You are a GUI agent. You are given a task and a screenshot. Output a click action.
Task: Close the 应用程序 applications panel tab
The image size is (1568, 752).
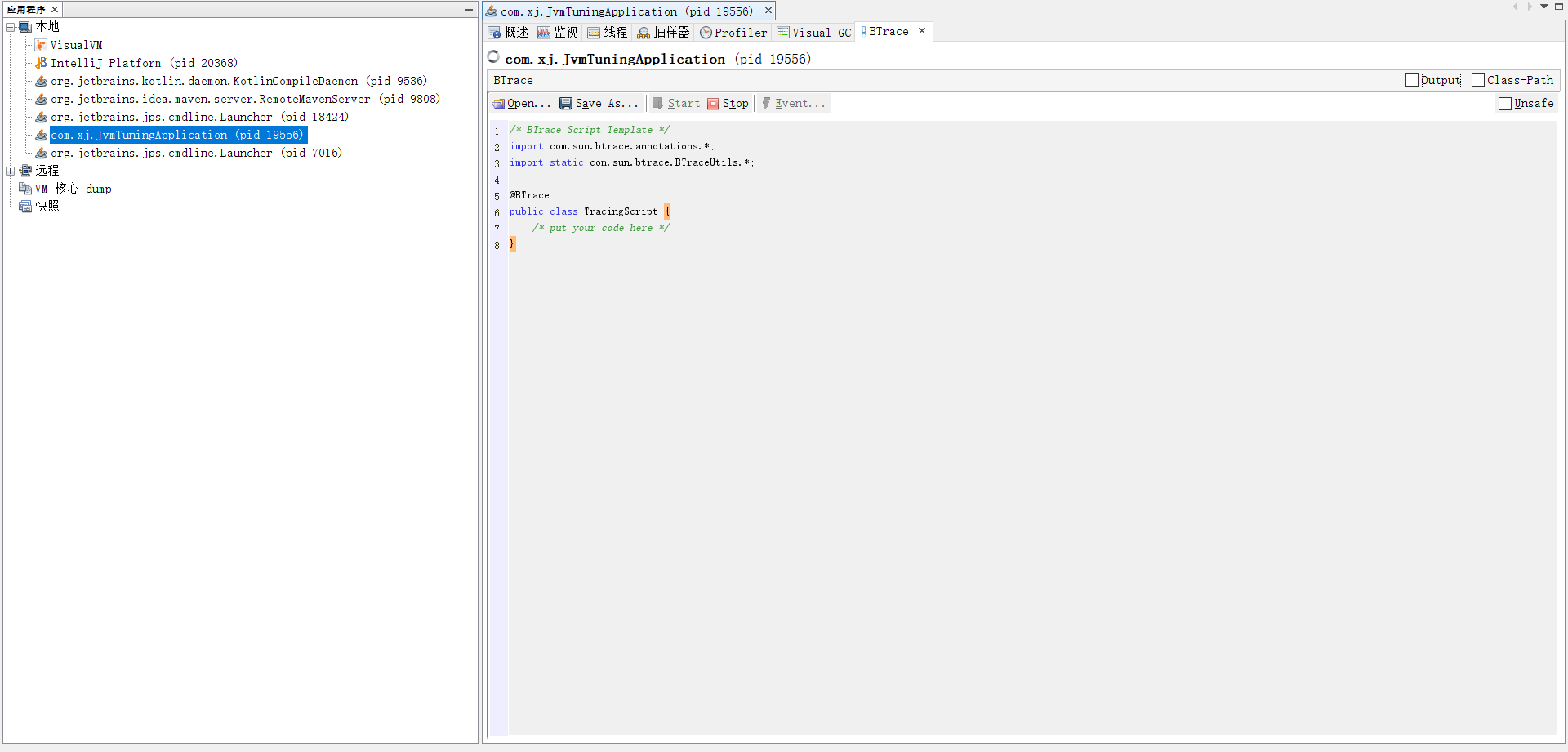click(55, 10)
